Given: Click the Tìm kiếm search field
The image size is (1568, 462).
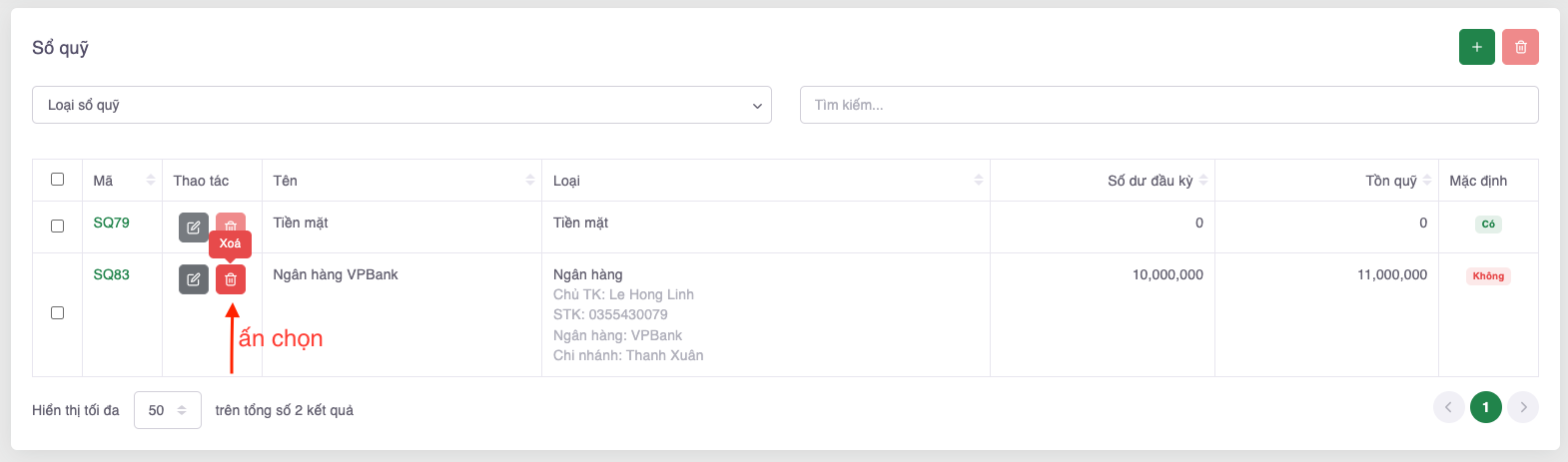Looking at the screenshot, I should pos(1169,105).
